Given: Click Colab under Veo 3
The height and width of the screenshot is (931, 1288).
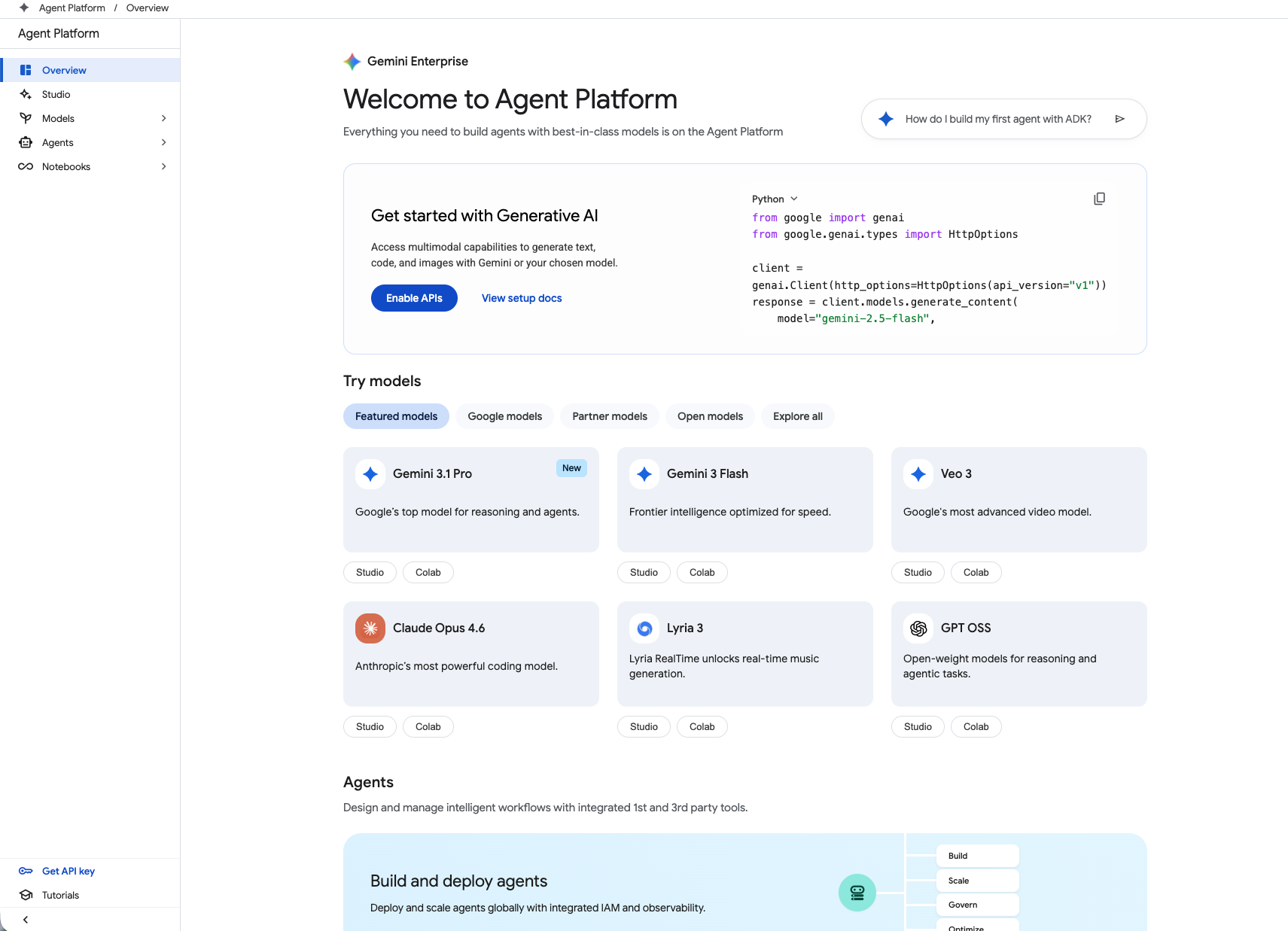Looking at the screenshot, I should (x=976, y=572).
